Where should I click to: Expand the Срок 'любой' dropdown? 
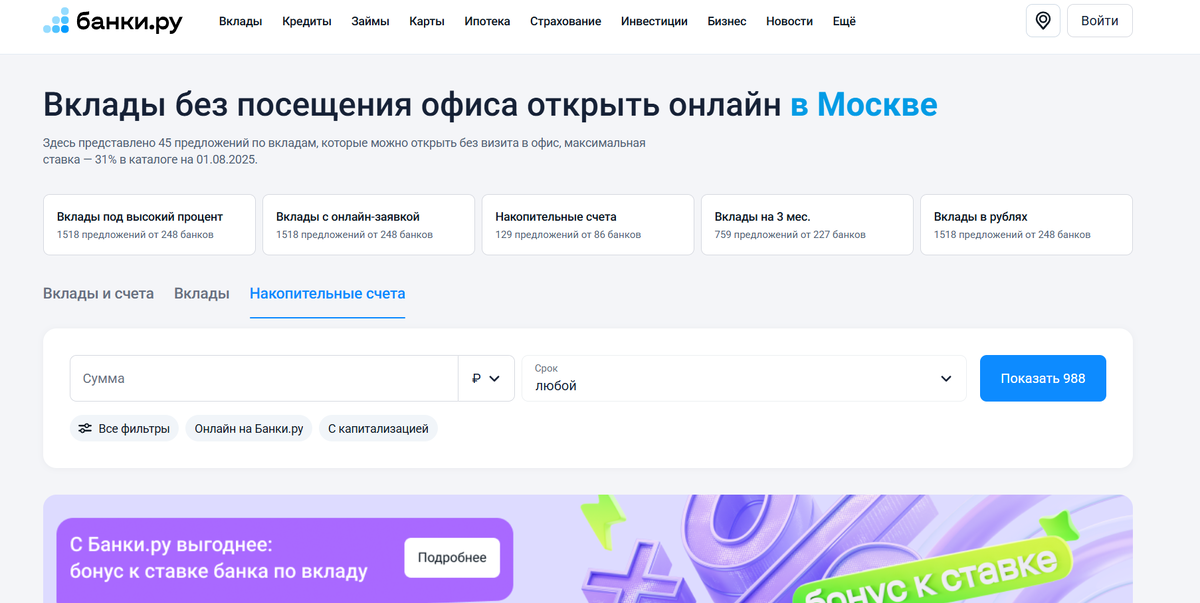click(x=744, y=378)
